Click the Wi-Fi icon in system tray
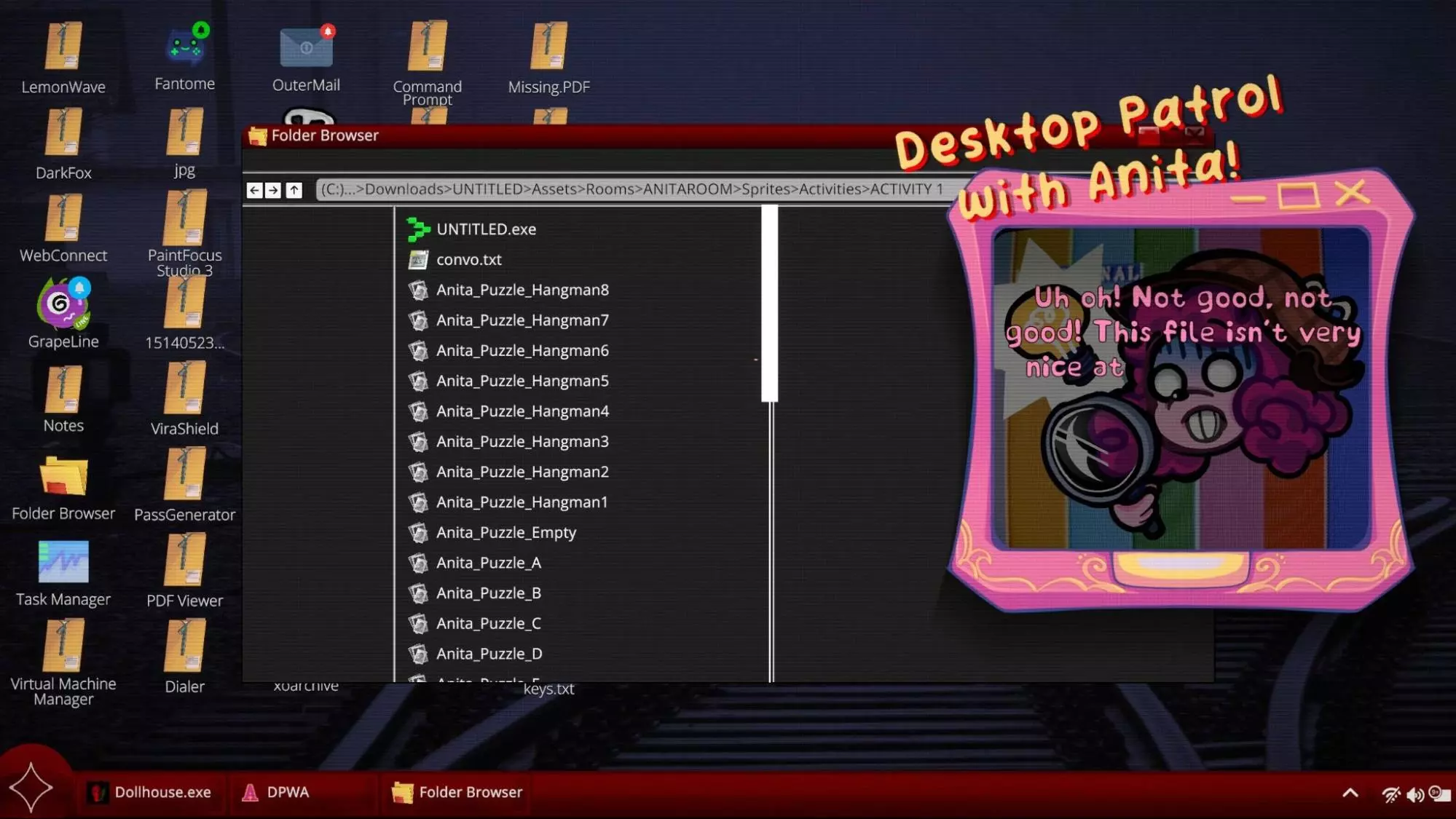The width and height of the screenshot is (1456, 819). click(1390, 794)
